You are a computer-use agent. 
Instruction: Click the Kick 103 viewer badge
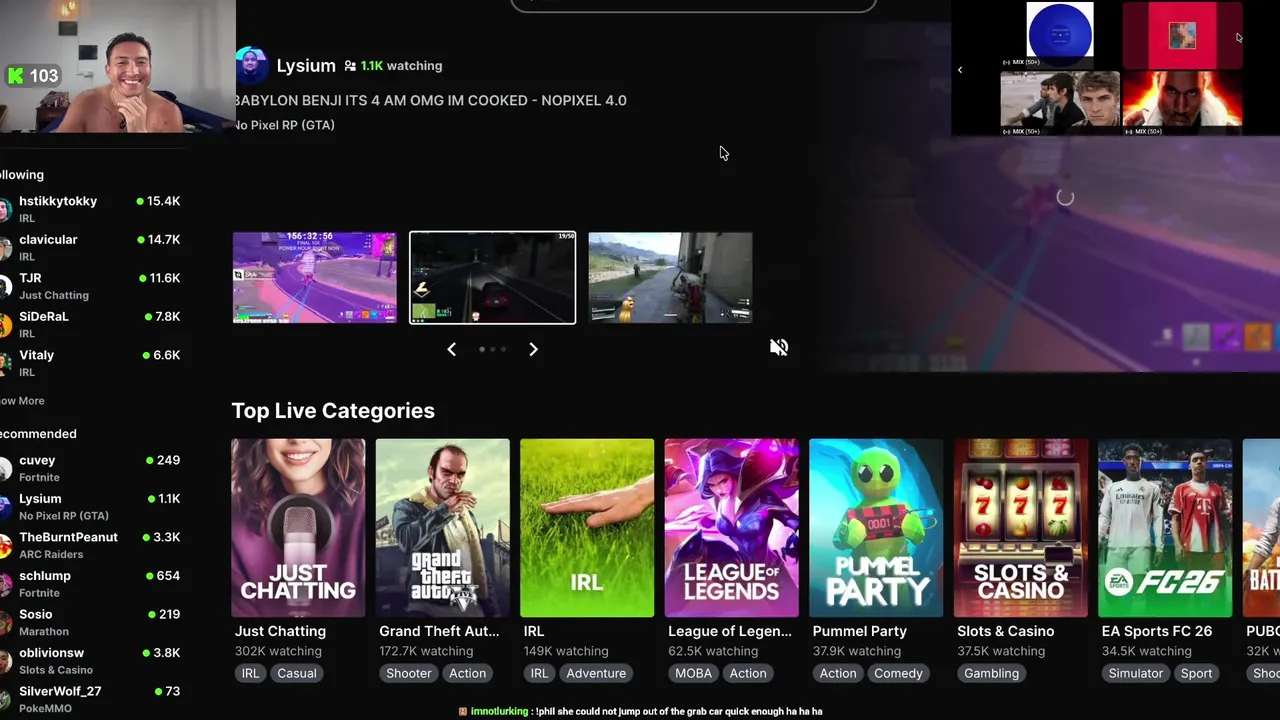tap(32, 76)
